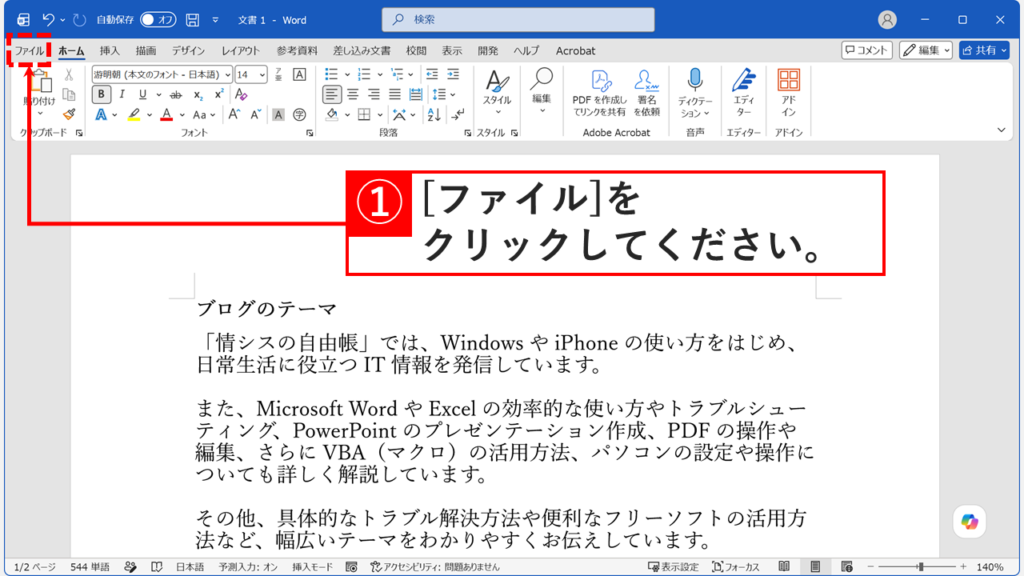Viewport: 1024px width, 576px height.
Task: Click the Cut scissors icon
Action: click(x=69, y=75)
